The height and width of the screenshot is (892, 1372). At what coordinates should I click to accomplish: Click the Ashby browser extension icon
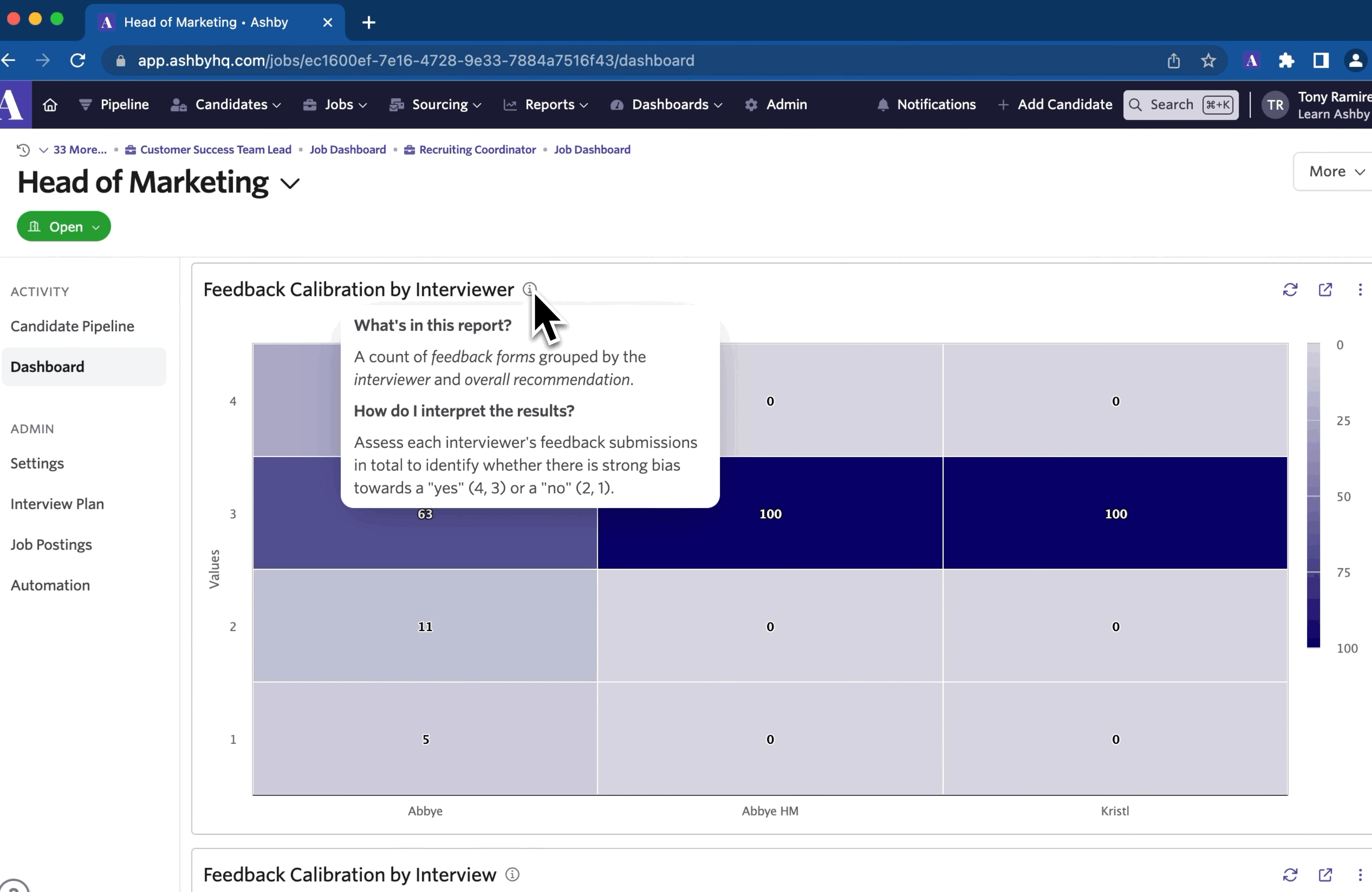point(1251,61)
